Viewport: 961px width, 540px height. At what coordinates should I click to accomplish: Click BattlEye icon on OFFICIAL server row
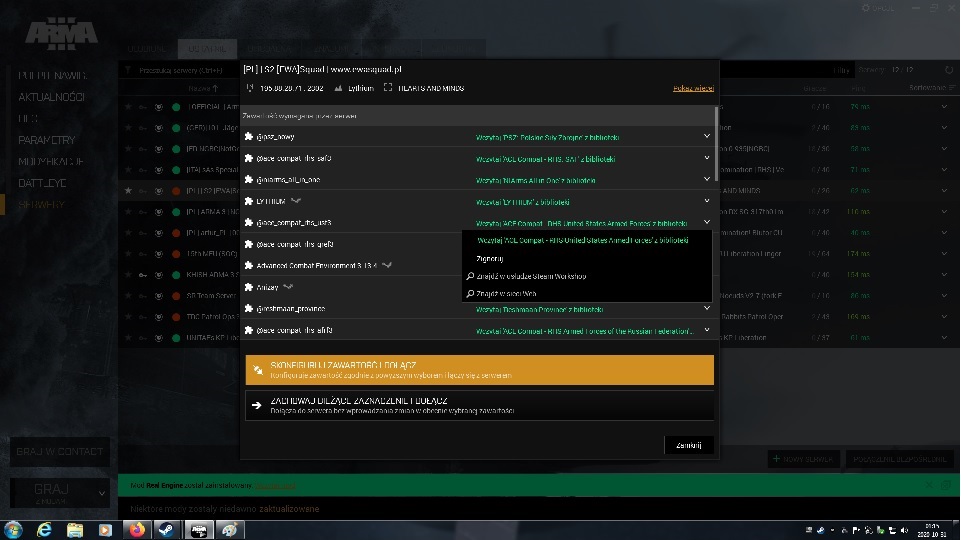[x=159, y=107]
